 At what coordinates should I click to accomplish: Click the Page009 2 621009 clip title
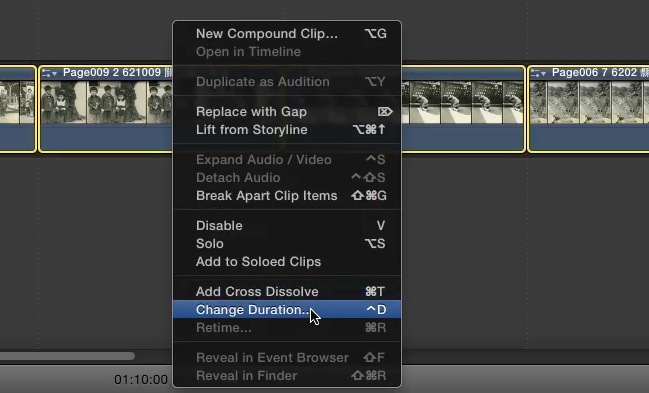pyautogui.click(x=118, y=73)
